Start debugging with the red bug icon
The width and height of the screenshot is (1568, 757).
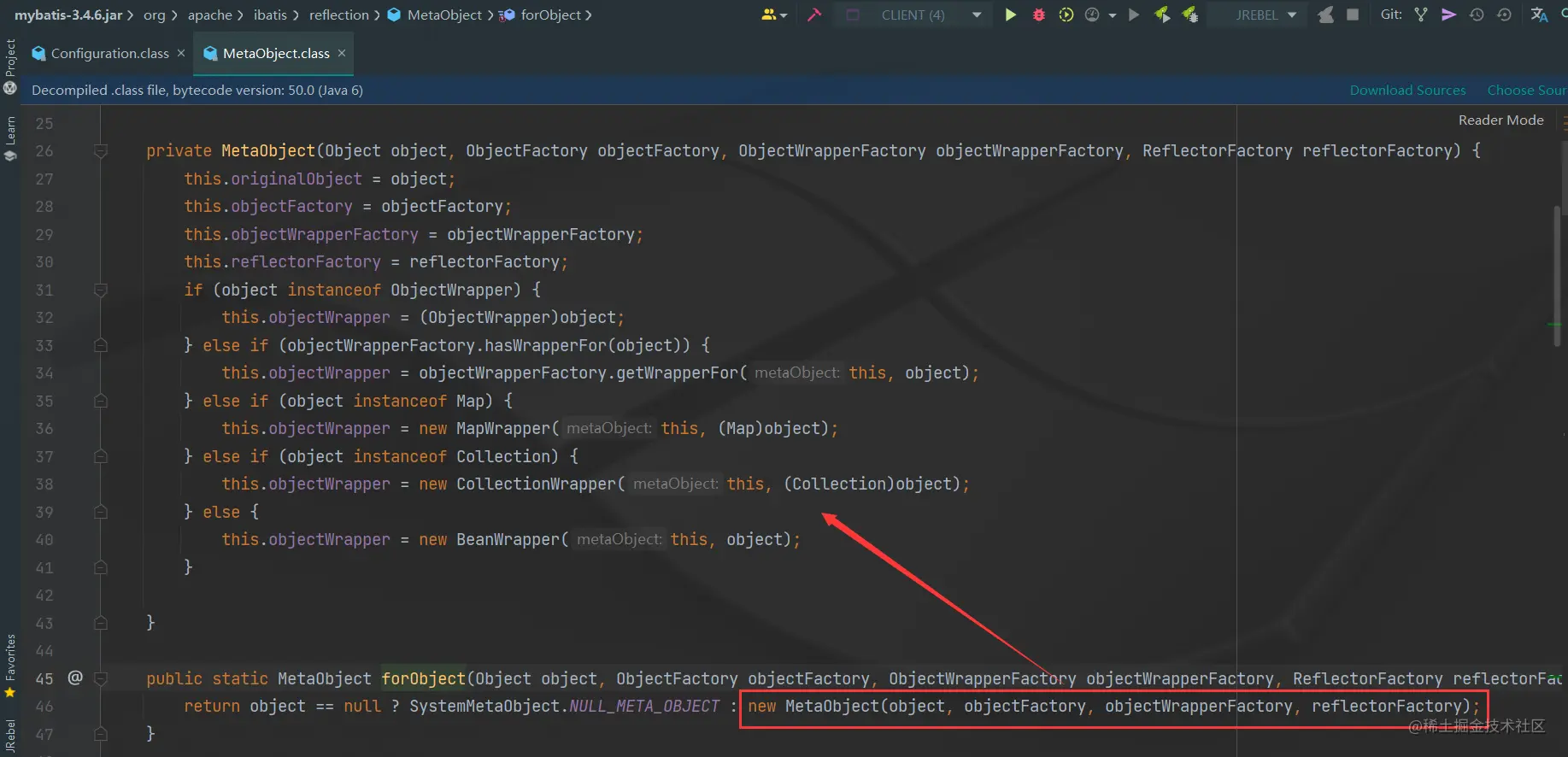[1039, 15]
